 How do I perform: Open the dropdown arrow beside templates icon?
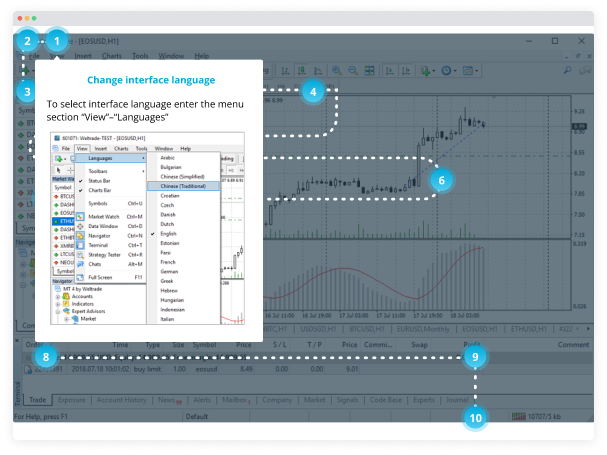click(x=477, y=71)
